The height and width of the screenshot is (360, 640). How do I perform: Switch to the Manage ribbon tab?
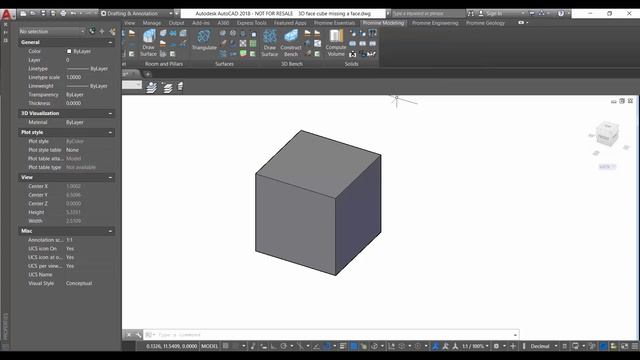152,23
